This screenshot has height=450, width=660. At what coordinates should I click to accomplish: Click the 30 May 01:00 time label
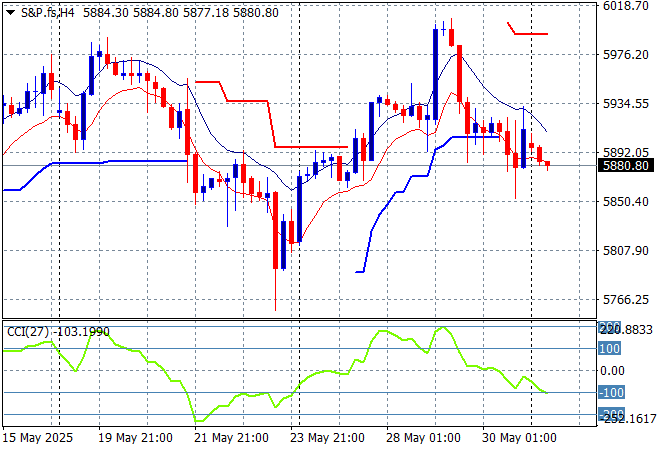click(x=520, y=437)
